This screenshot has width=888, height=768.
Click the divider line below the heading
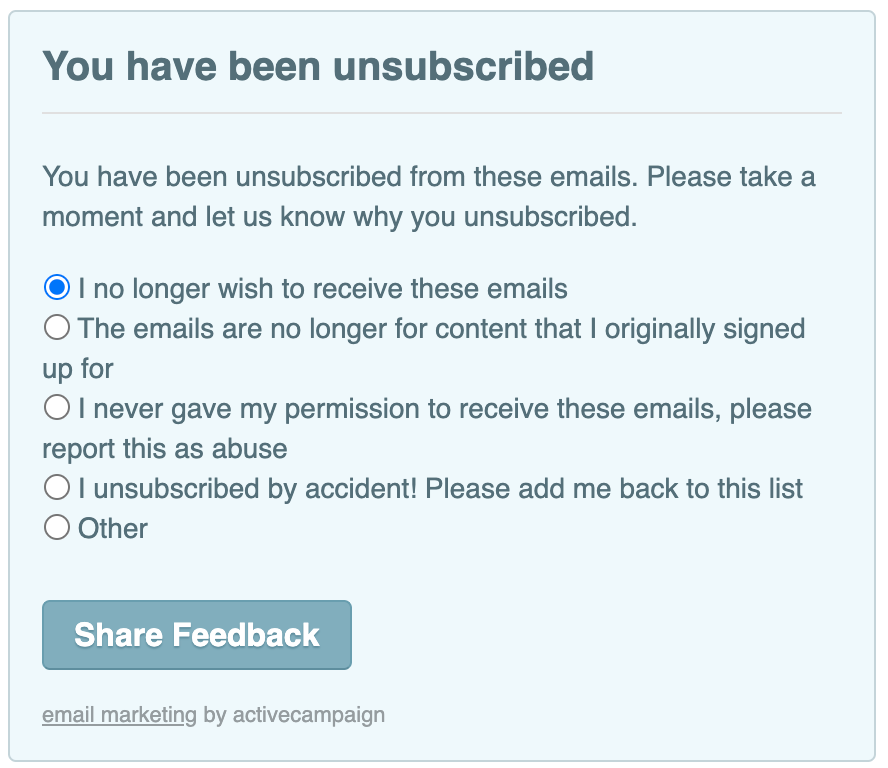click(442, 113)
